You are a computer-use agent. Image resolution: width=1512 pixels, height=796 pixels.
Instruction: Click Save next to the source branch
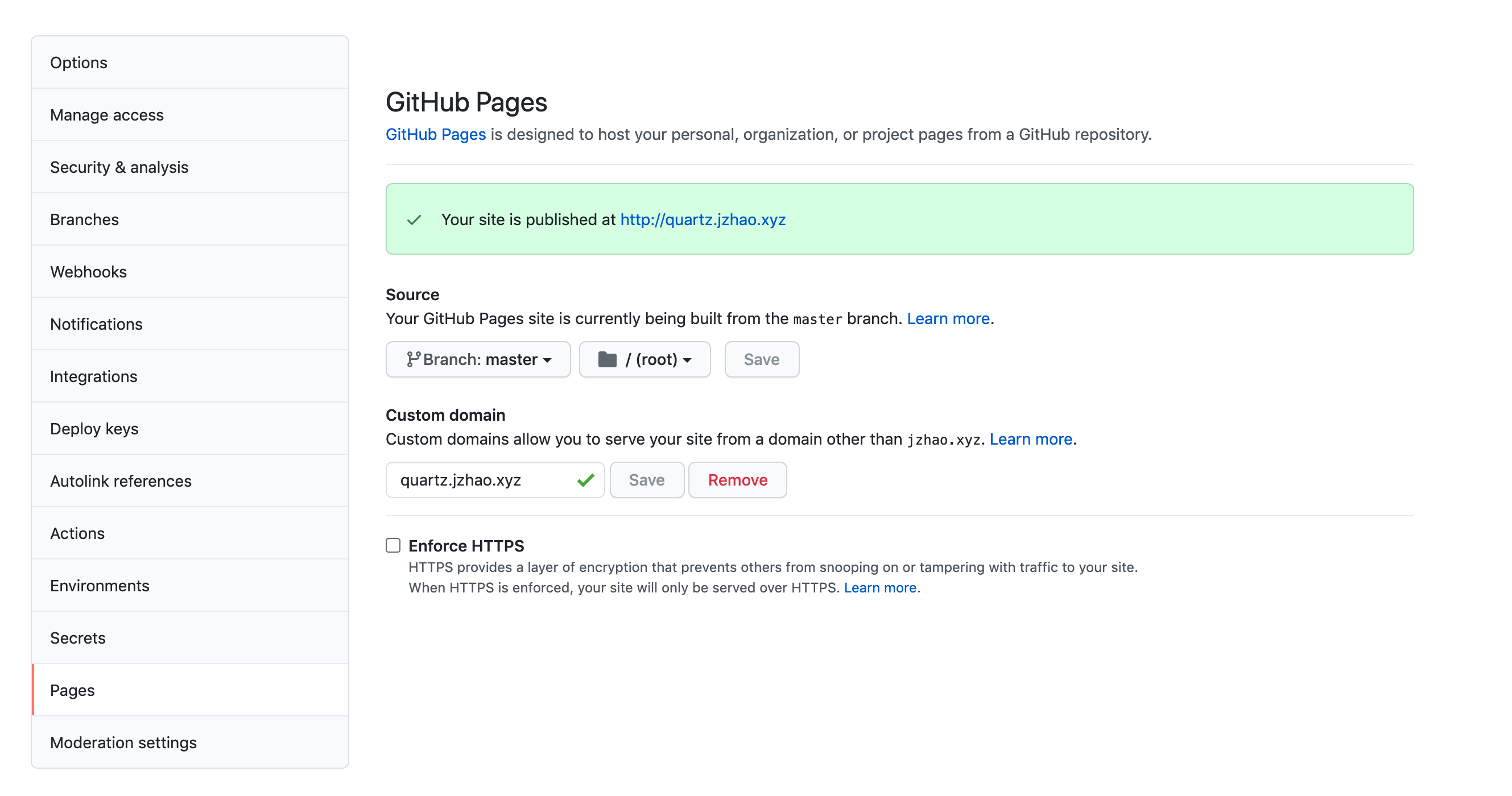761,359
